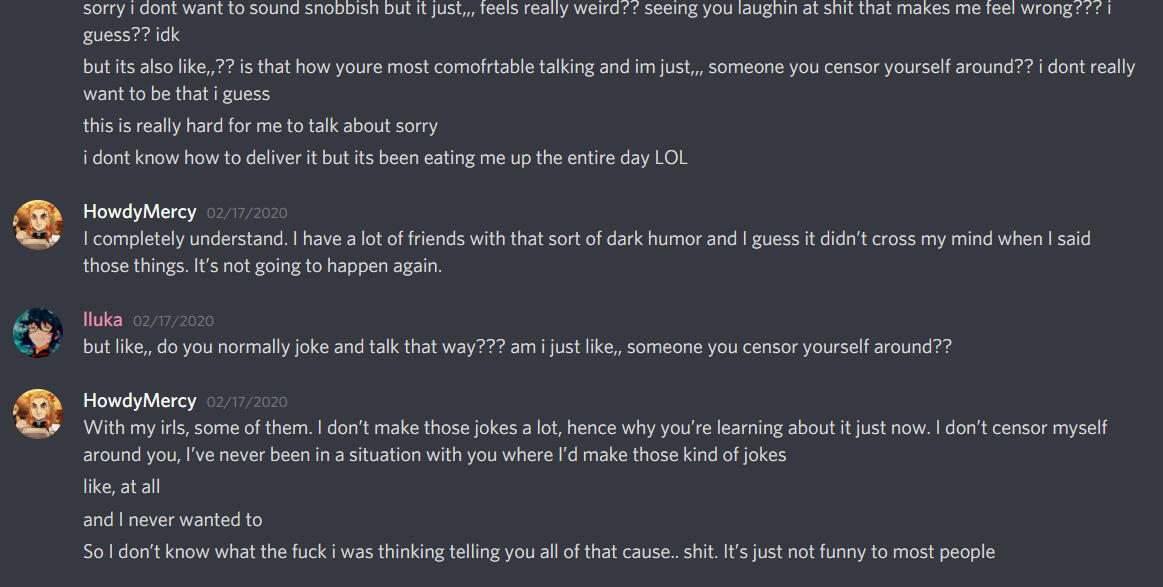Click HowdyMercy's avatar beside 'With my irls' message

(x=38, y=413)
